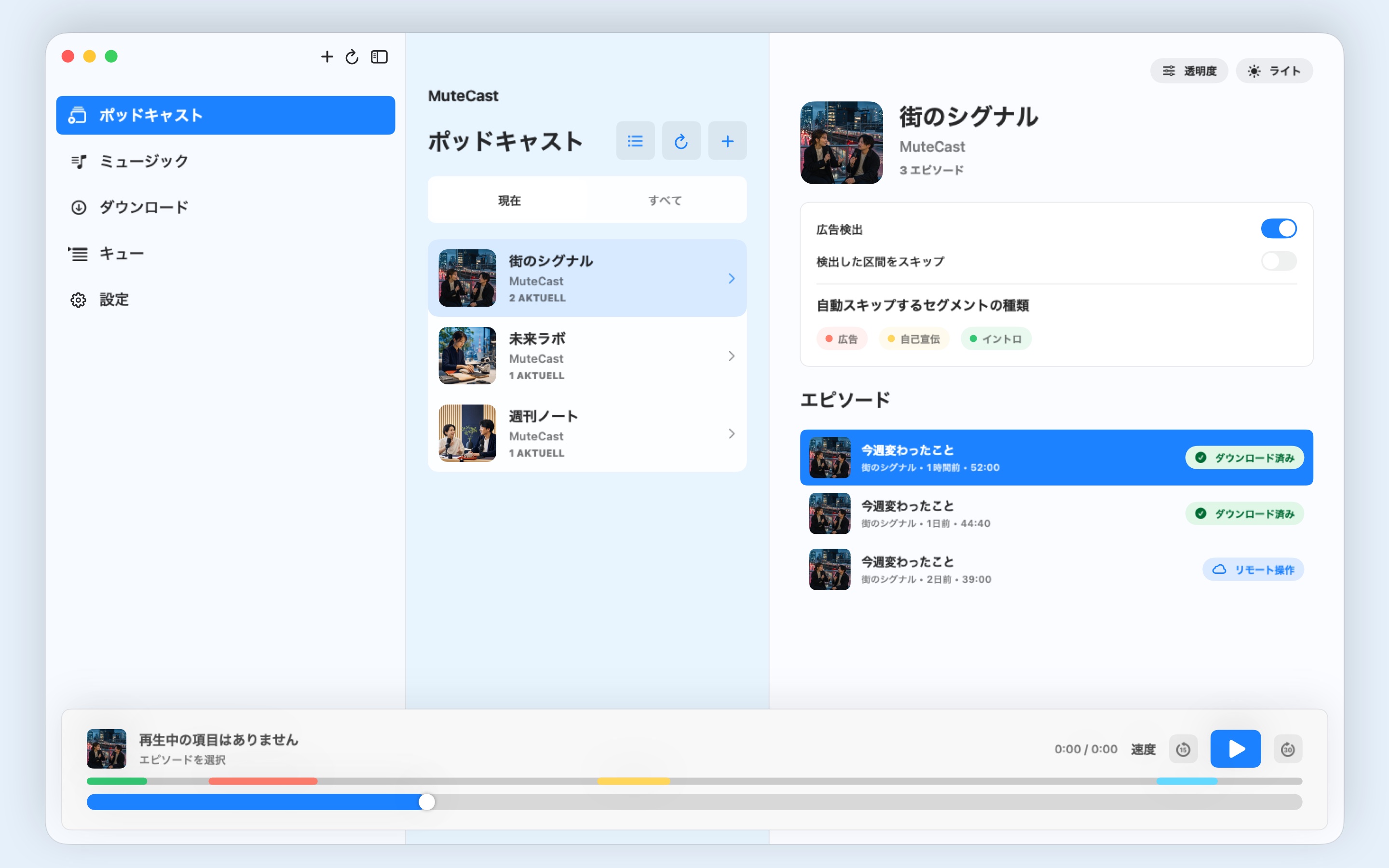The height and width of the screenshot is (868, 1389).
Task: Click the 週刊ノート podcast thumbnail
Action: [x=467, y=433]
